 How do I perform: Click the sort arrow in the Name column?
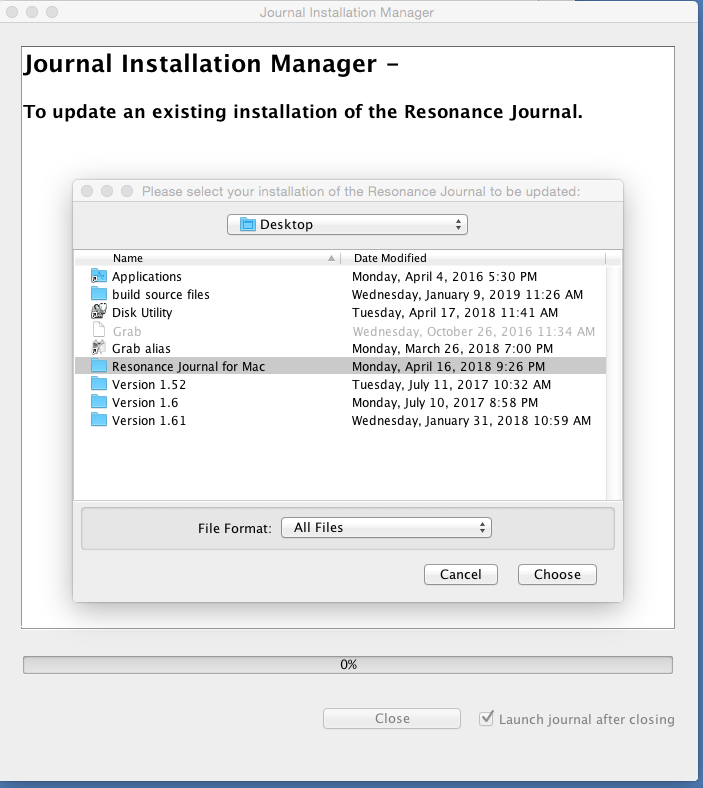[331, 258]
